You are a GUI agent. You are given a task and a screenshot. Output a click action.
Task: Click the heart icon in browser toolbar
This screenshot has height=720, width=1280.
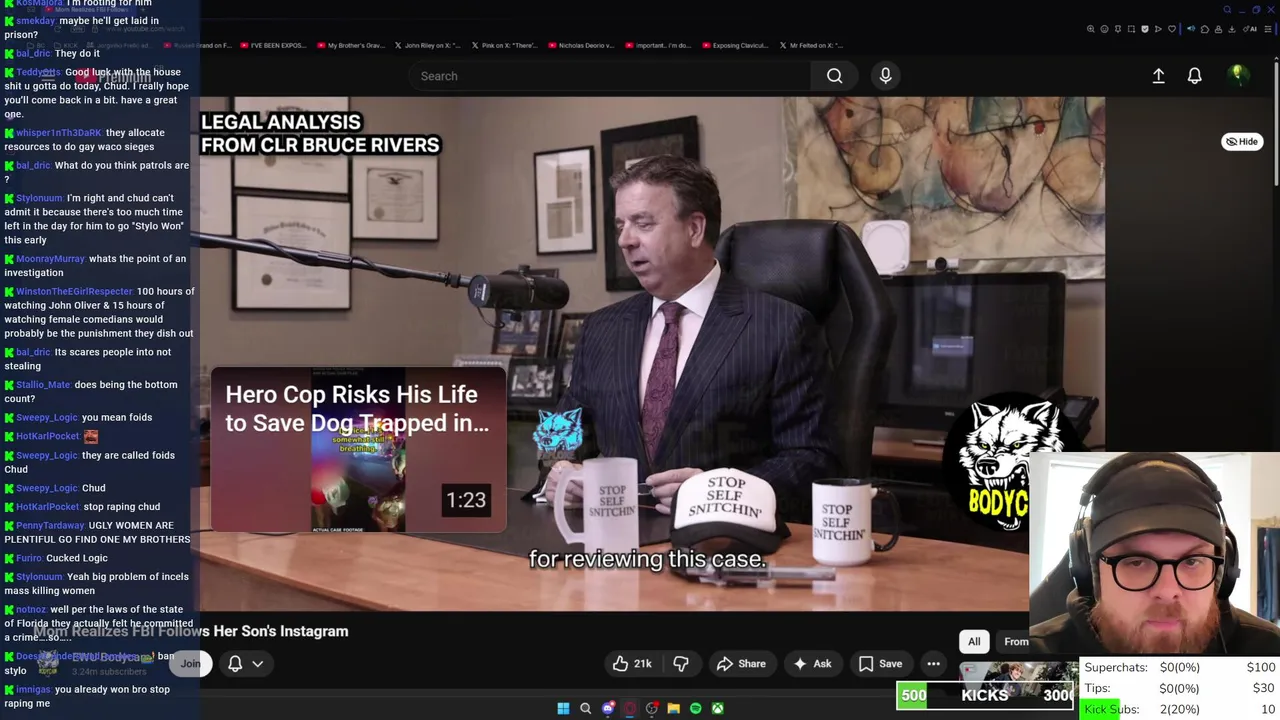[1172, 29]
